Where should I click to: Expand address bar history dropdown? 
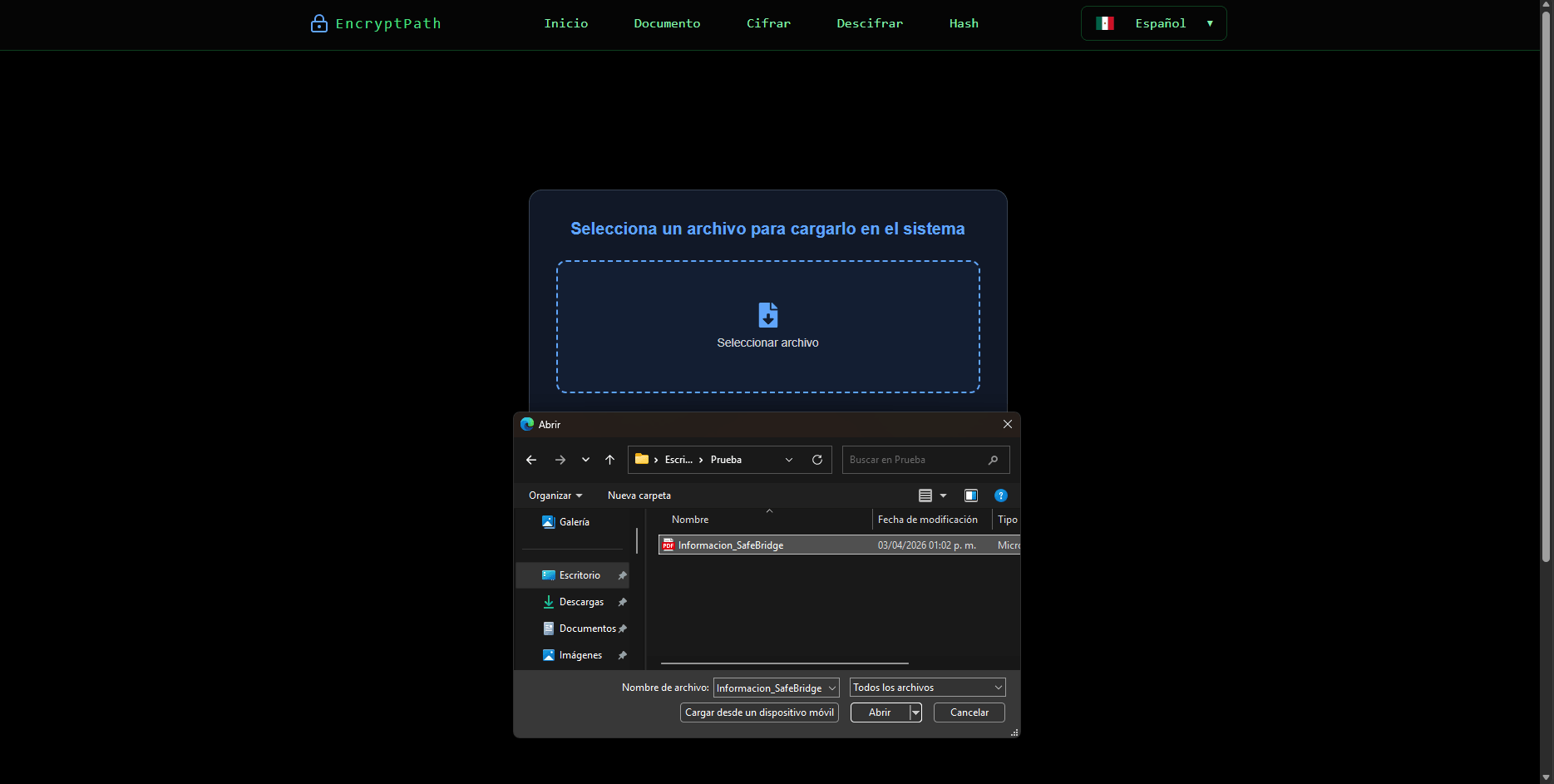tap(789, 460)
